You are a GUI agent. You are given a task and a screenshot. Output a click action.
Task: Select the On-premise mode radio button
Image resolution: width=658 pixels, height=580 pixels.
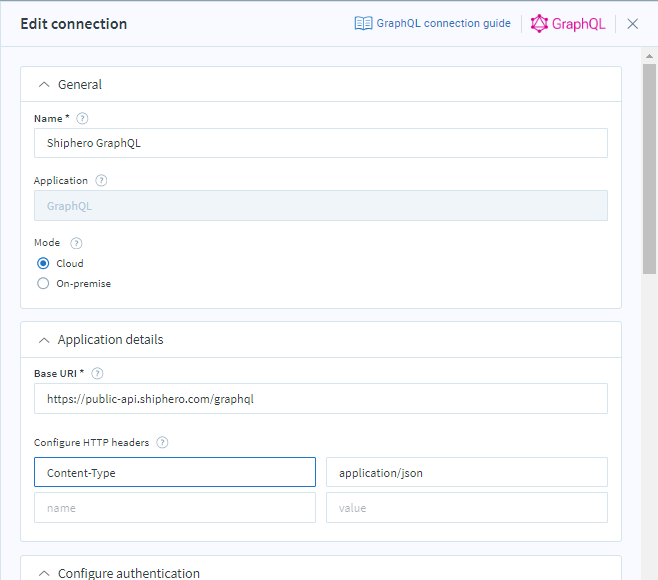[43, 284]
